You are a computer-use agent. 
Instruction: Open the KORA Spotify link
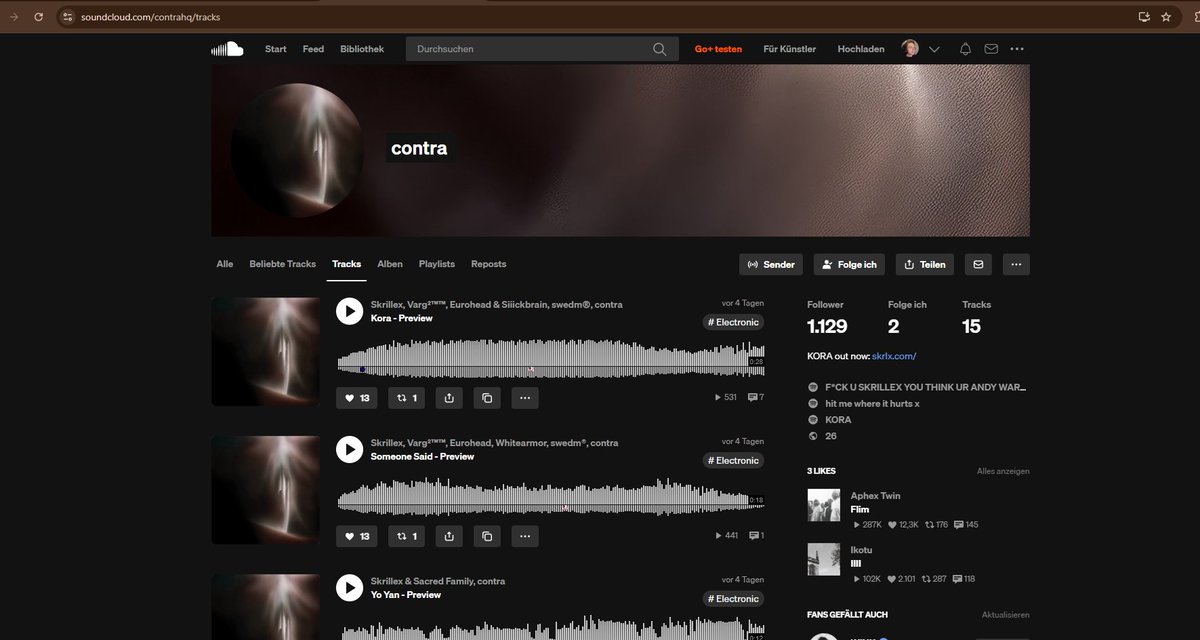pos(838,420)
